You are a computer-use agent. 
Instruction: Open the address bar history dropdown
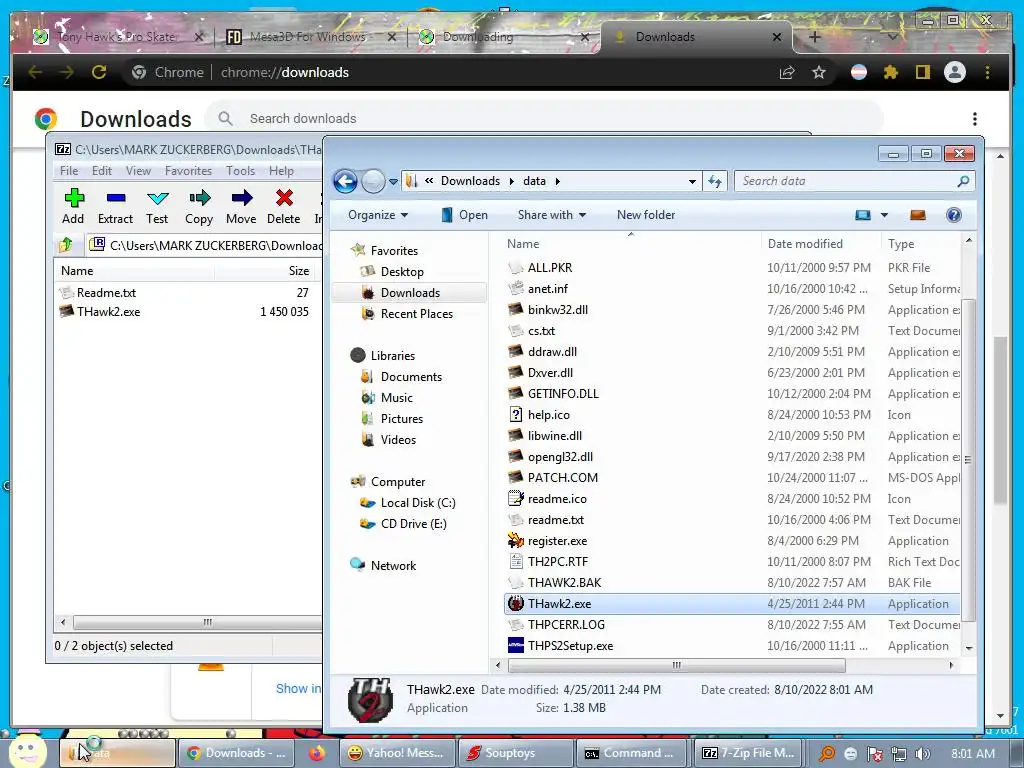[x=692, y=182]
